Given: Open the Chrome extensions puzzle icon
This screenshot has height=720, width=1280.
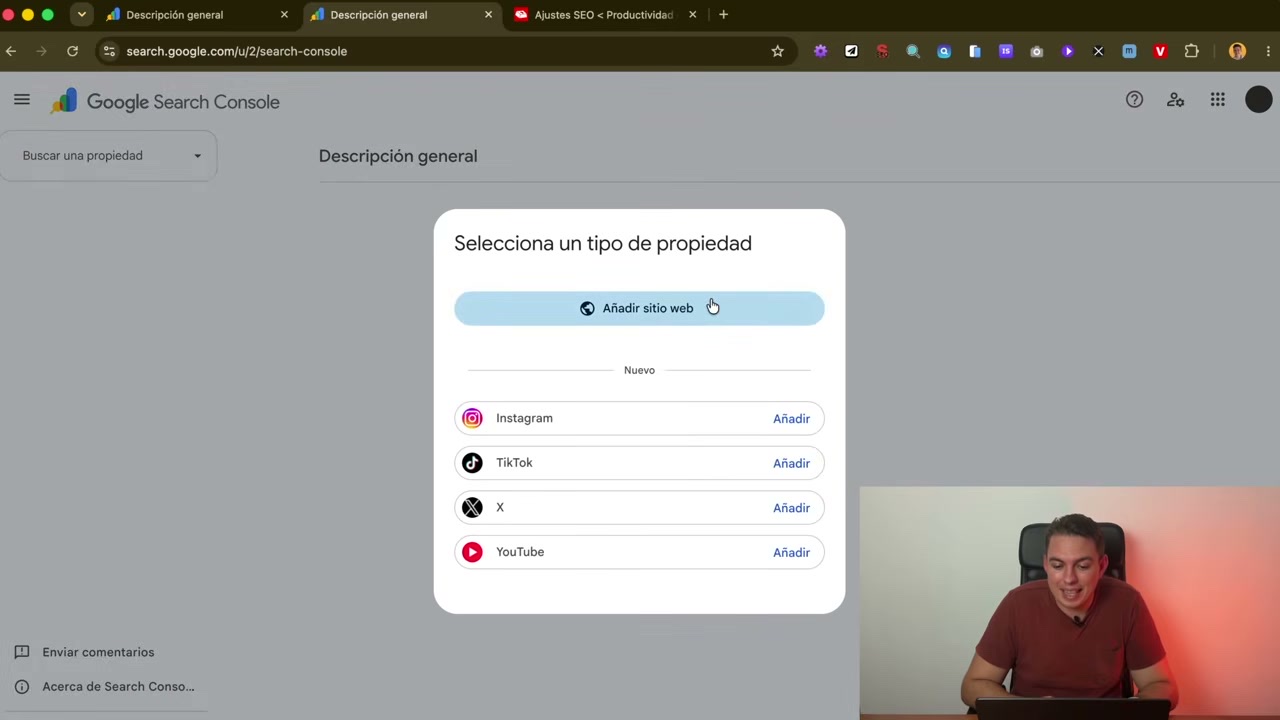Looking at the screenshot, I should [x=1191, y=51].
